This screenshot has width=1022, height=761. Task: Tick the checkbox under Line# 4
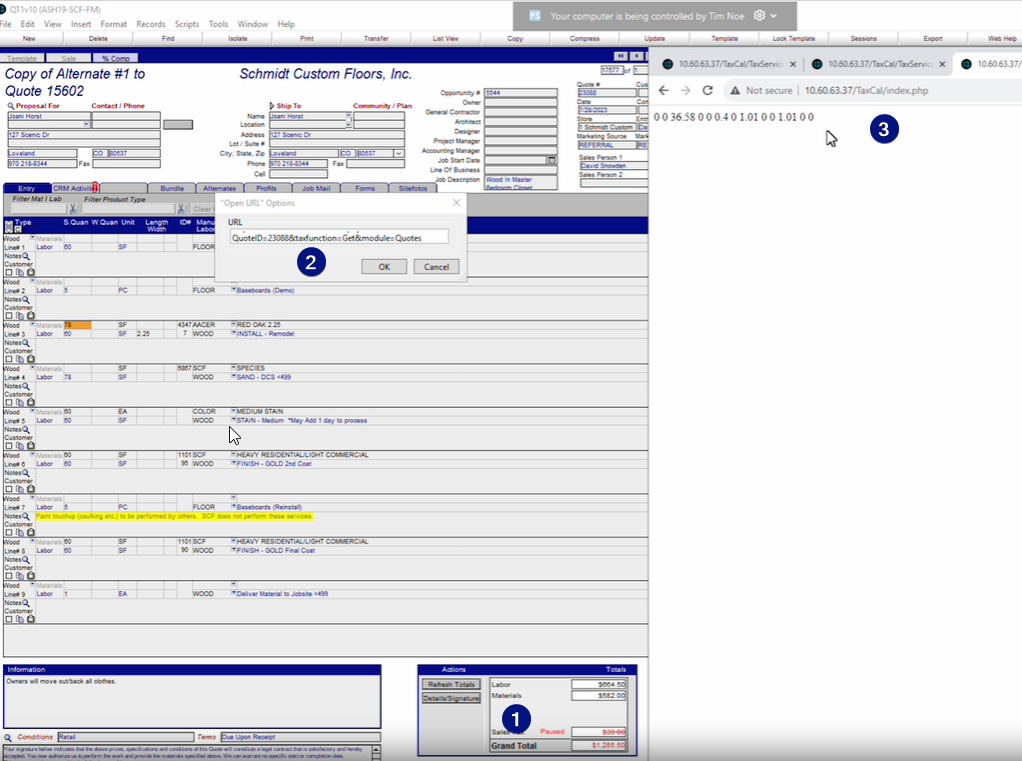pyautogui.click(x=8, y=402)
